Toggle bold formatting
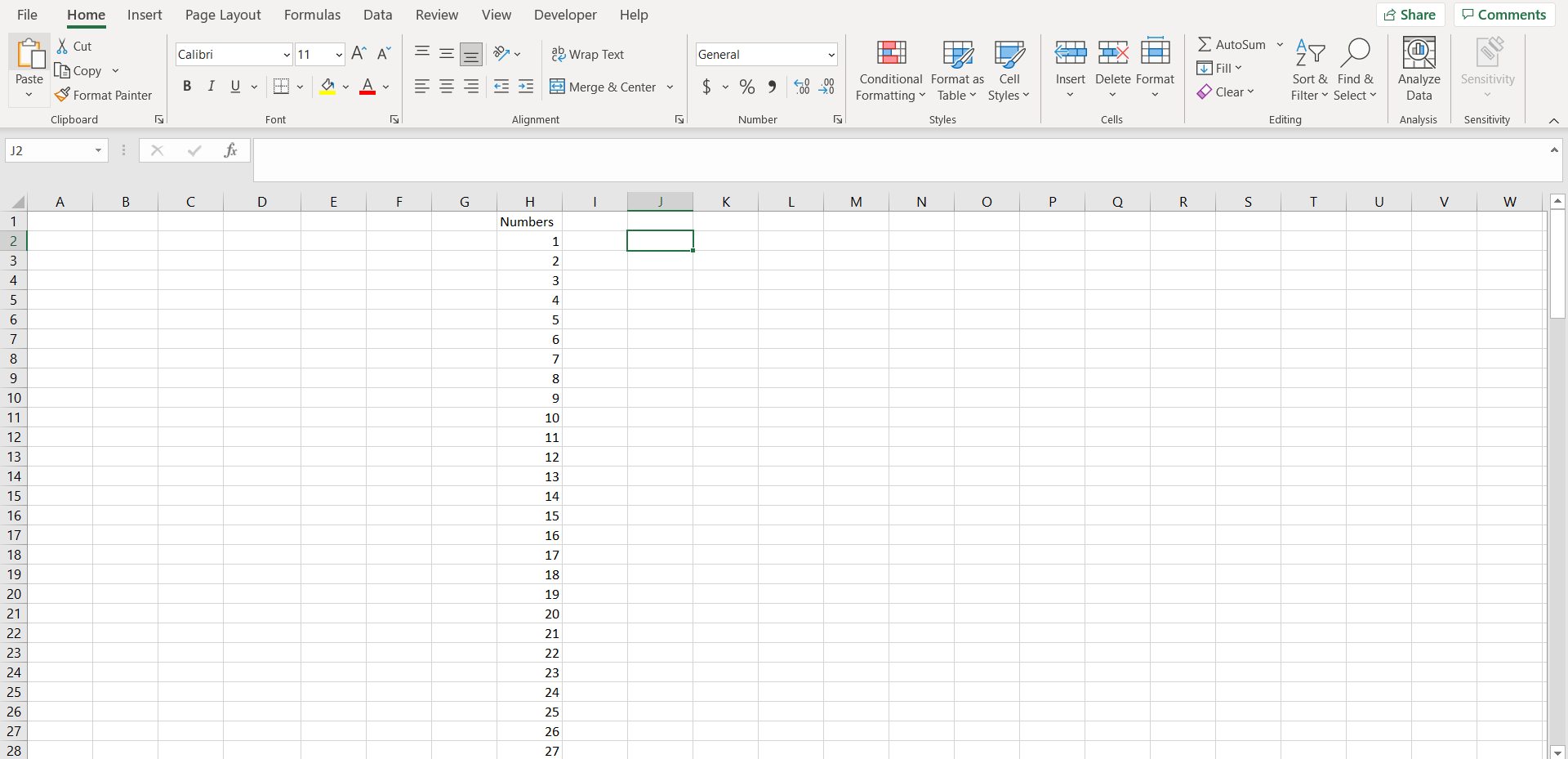The image size is (1568, 759). [187, 86]
